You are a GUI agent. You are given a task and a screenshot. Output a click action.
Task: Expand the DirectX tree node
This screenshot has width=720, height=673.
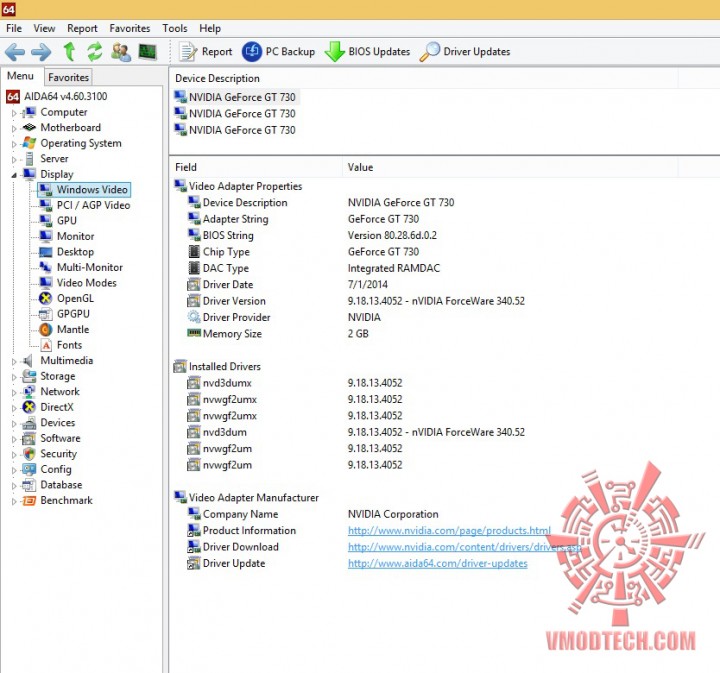[14, 408]
